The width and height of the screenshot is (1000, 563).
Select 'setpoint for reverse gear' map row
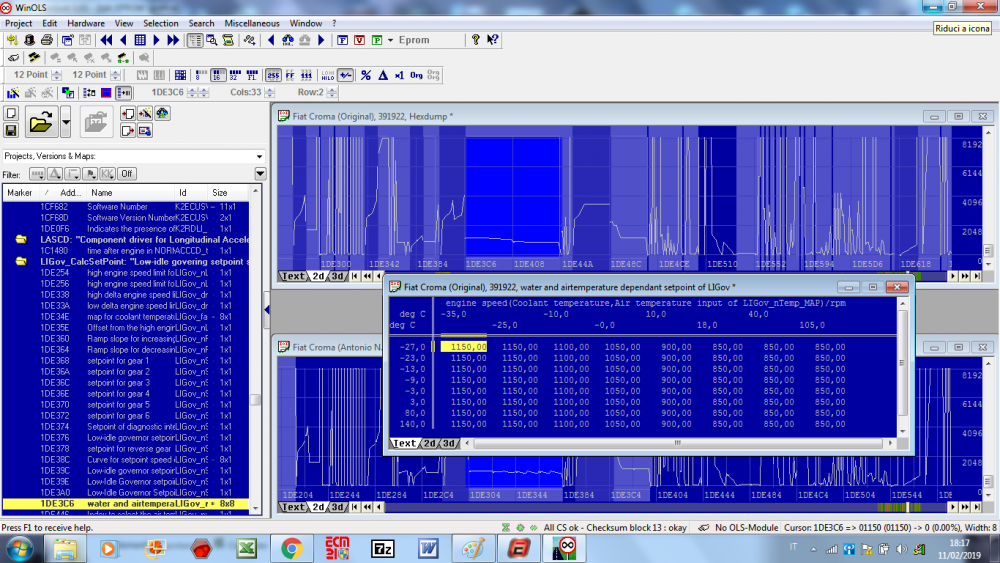[126, 449]
